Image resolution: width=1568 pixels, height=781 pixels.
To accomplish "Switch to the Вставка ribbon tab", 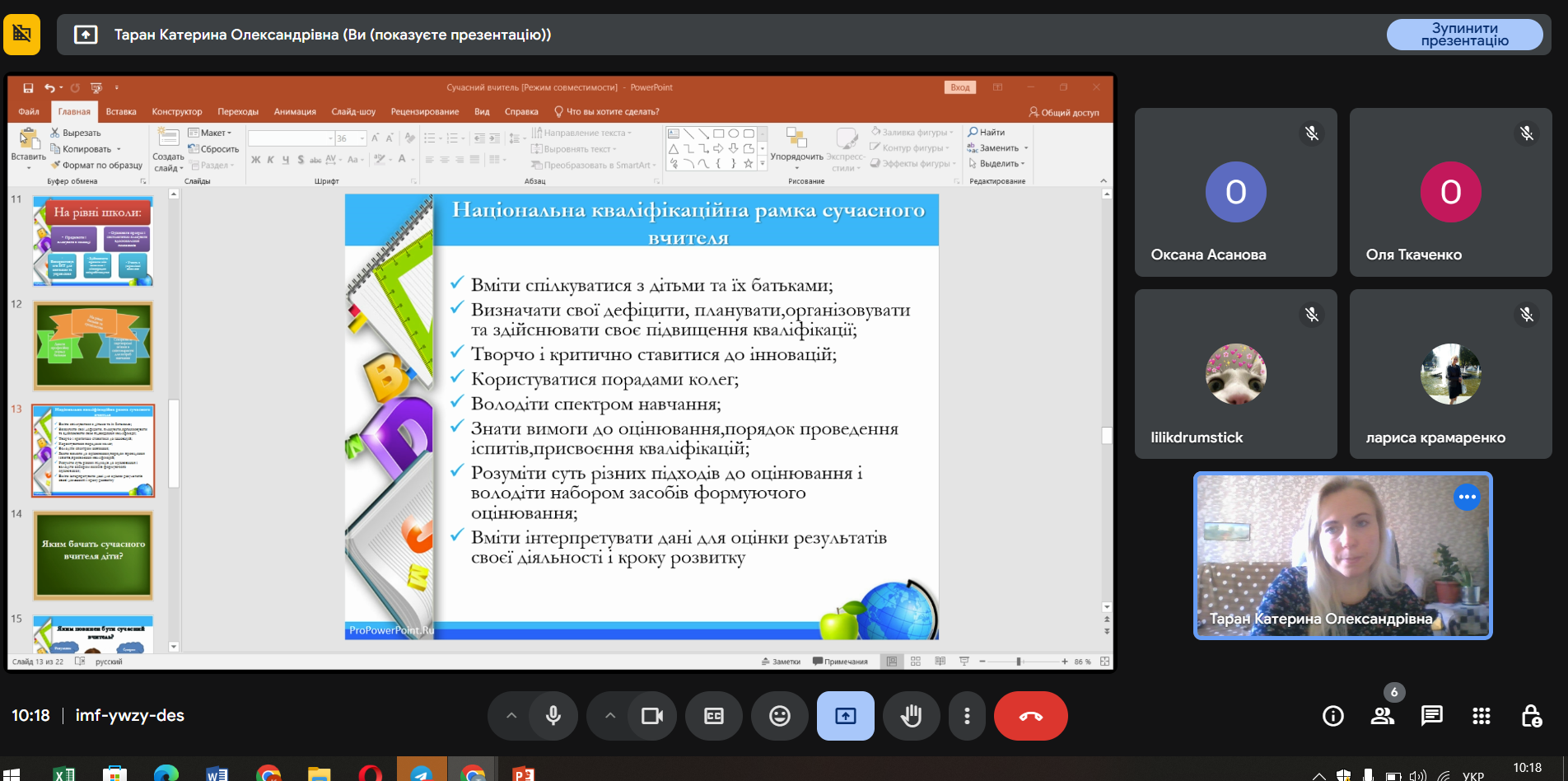I will [121, 112].
